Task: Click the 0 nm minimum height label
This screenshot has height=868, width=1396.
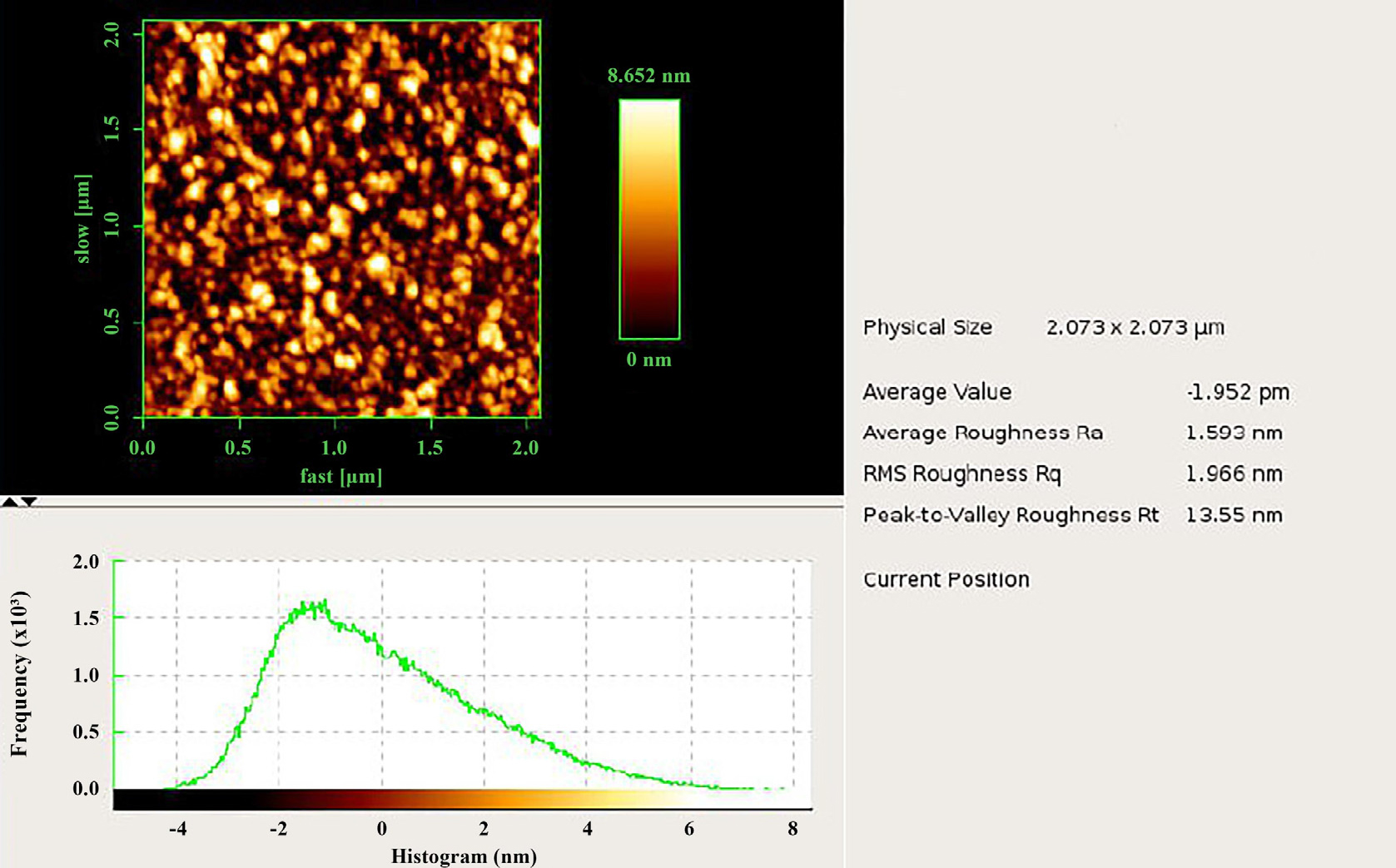Action: click(x=648, y=360)
